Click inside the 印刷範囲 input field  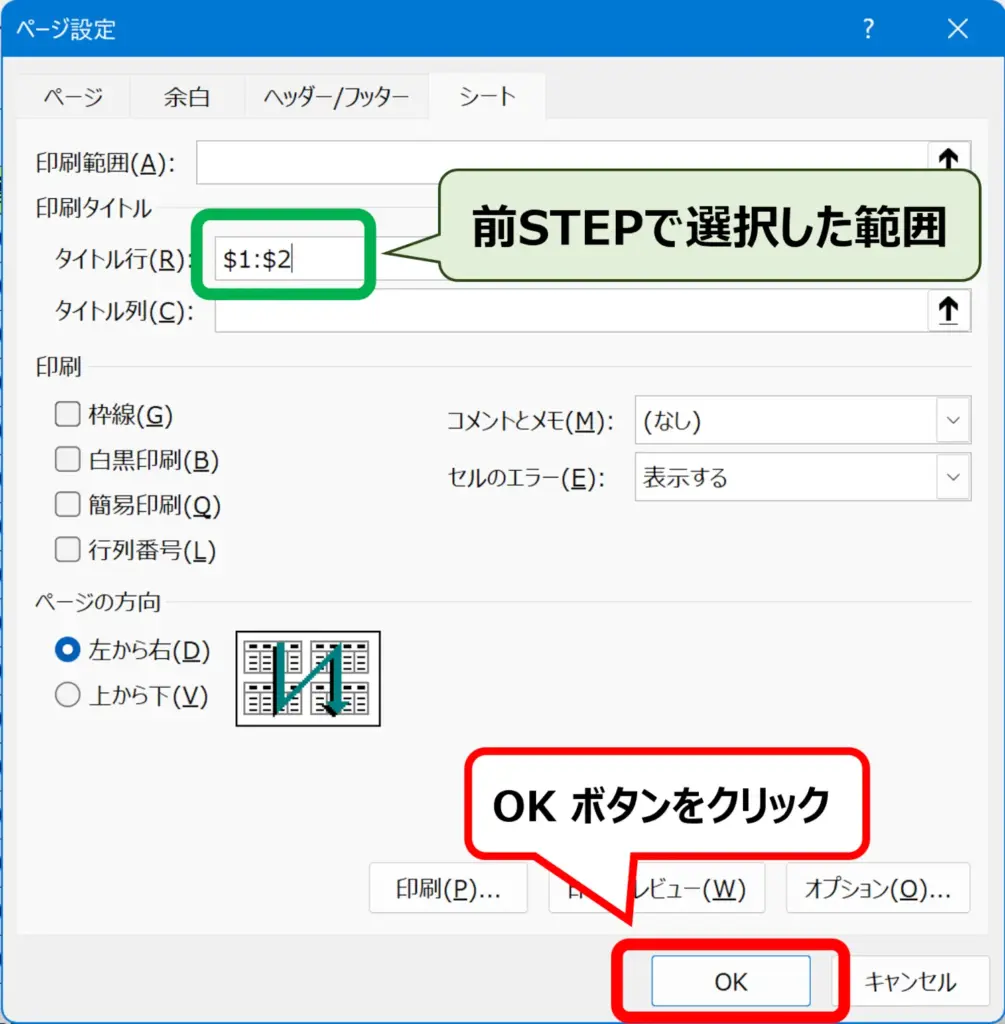560,162
